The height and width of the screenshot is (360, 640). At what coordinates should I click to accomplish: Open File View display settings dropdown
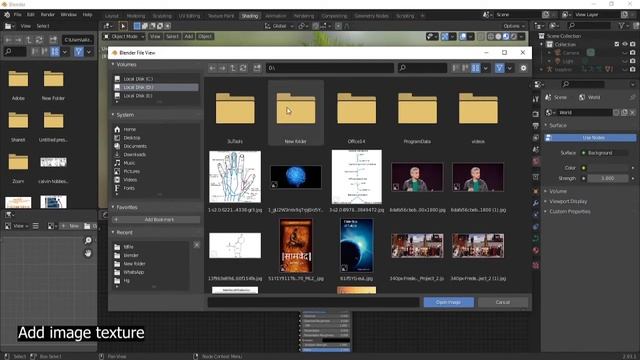[x=485, y=68]
